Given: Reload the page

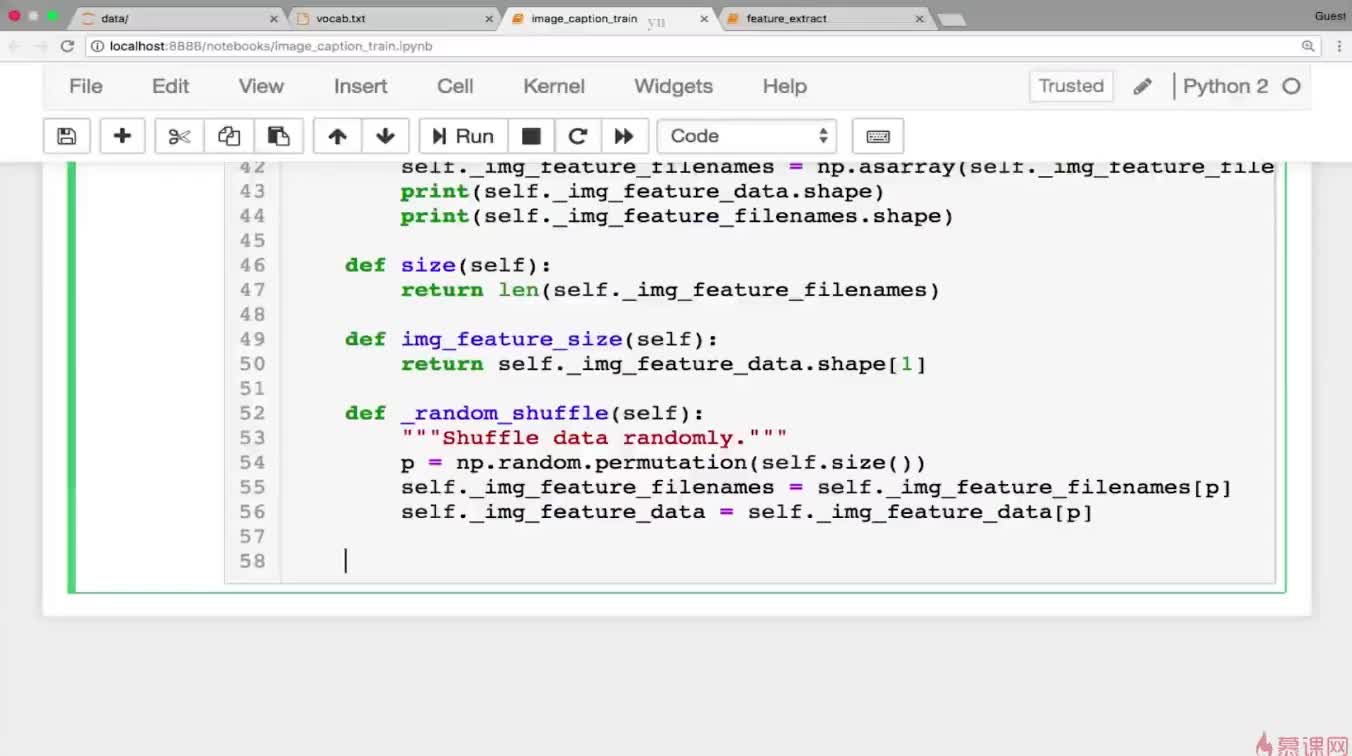Looking at the screenshot, I should (x=67, y=46).
